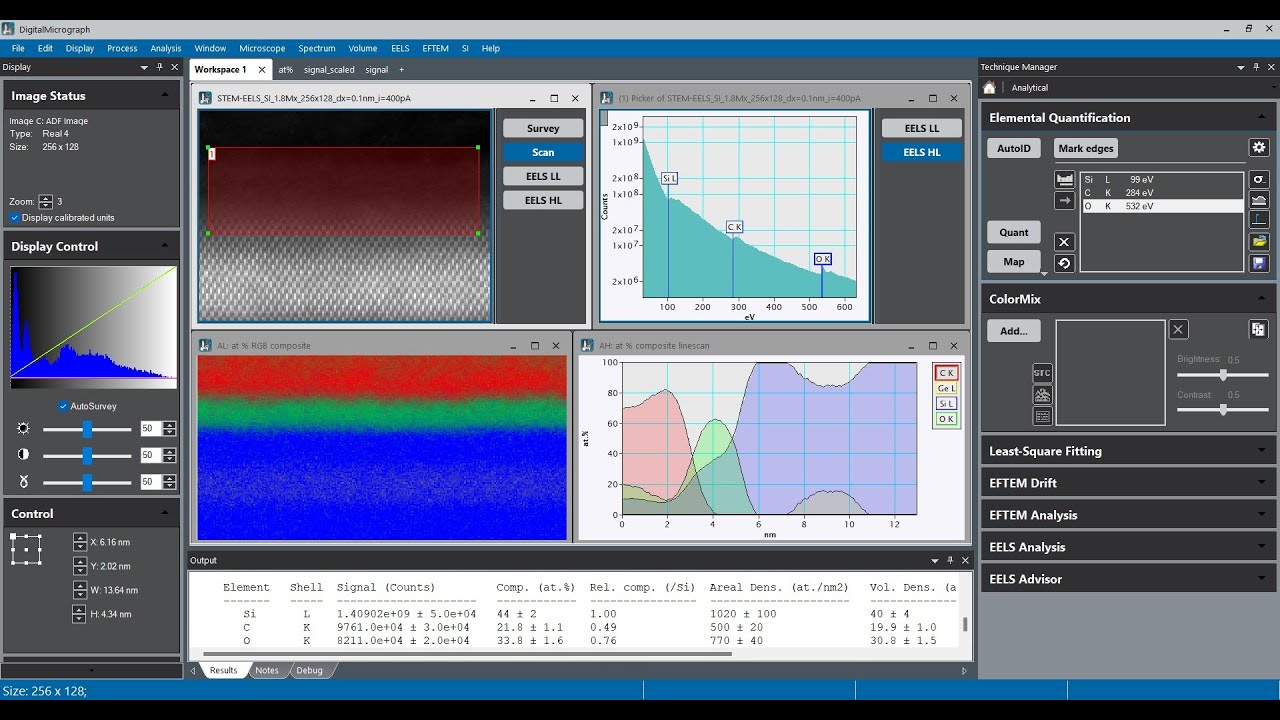1280x720 pixels.
Task: Pin the Display panel
Action: (159, 67)
